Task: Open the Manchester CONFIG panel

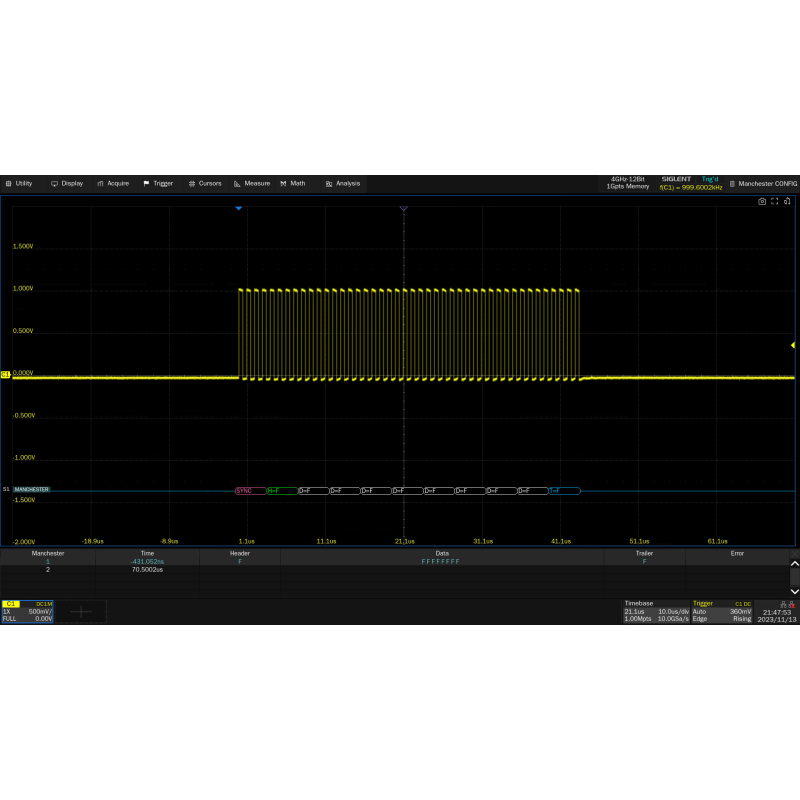Action: 763,183
